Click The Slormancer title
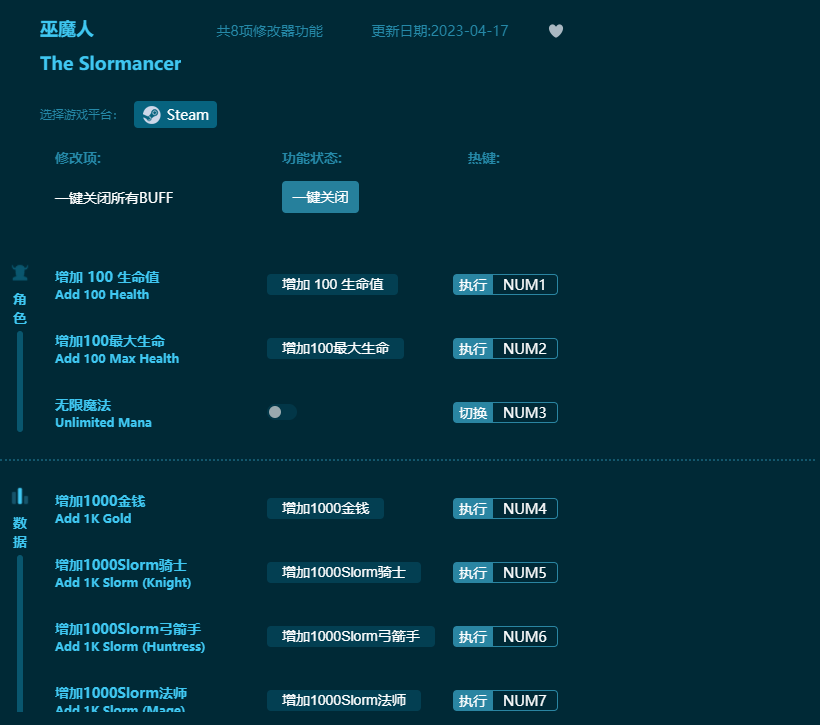The width and height of the screenshot is (820, 725). [x=110, y=63]
